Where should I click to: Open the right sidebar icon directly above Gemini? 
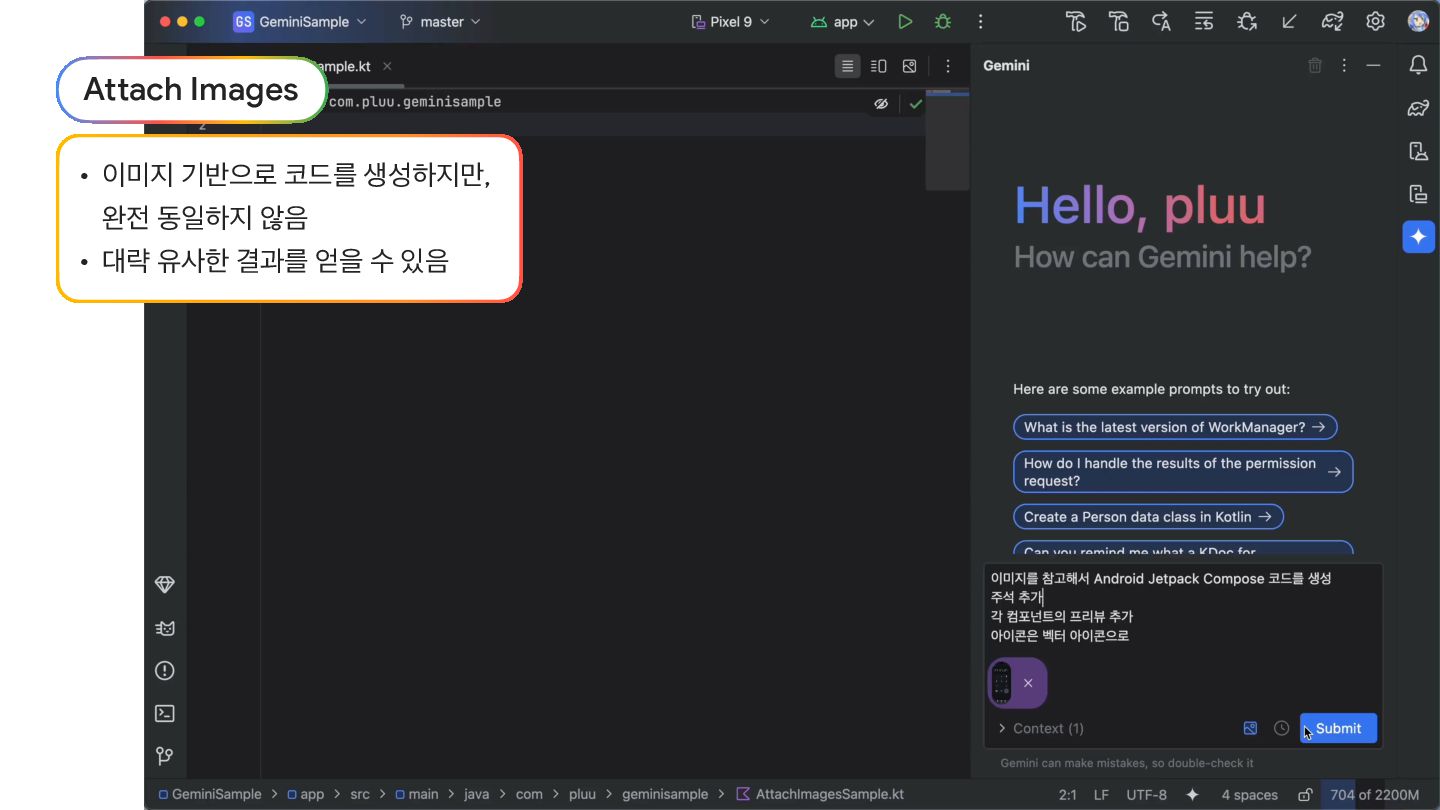pos(1418,194)
